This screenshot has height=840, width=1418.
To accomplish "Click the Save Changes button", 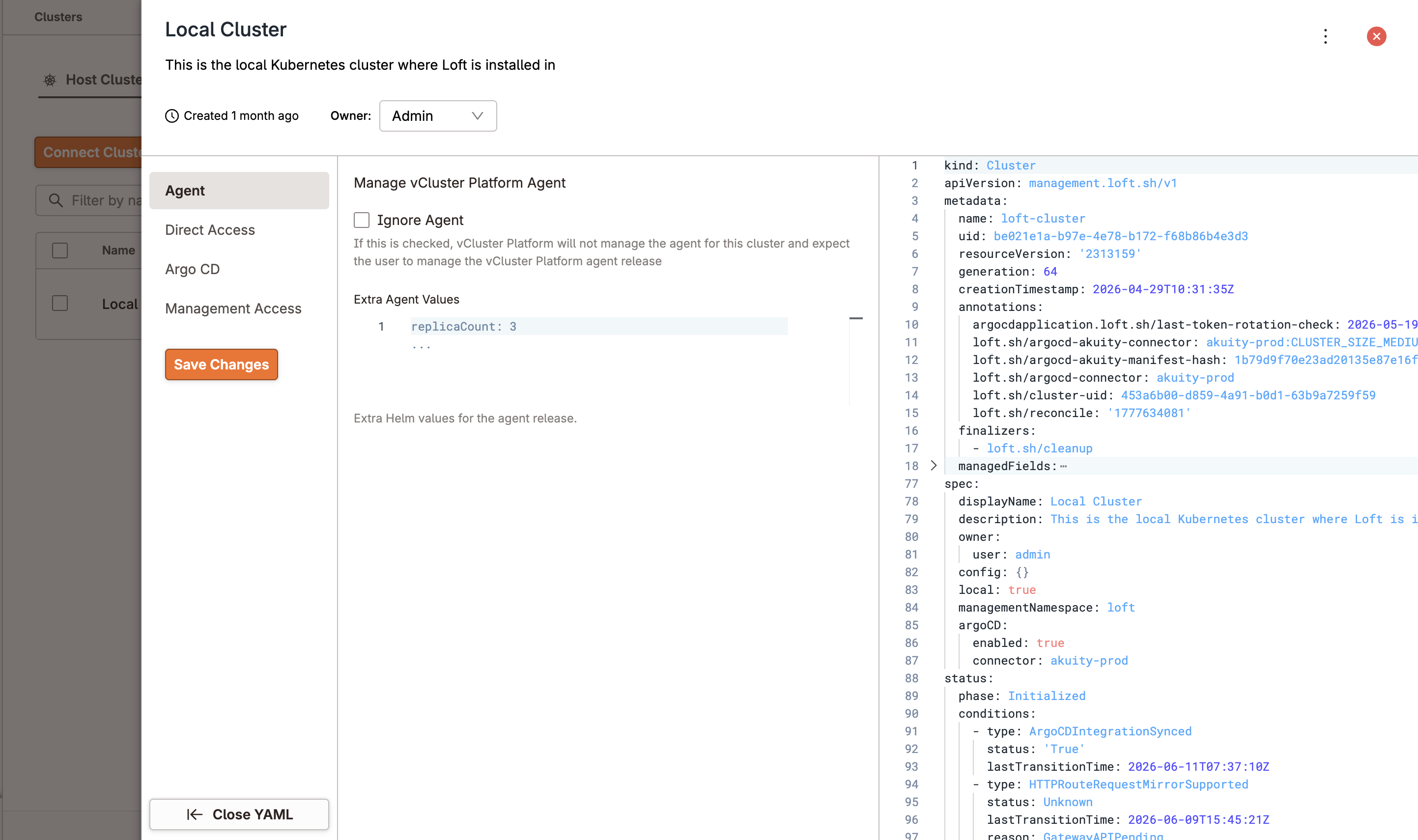I will (x=221, y=364).
